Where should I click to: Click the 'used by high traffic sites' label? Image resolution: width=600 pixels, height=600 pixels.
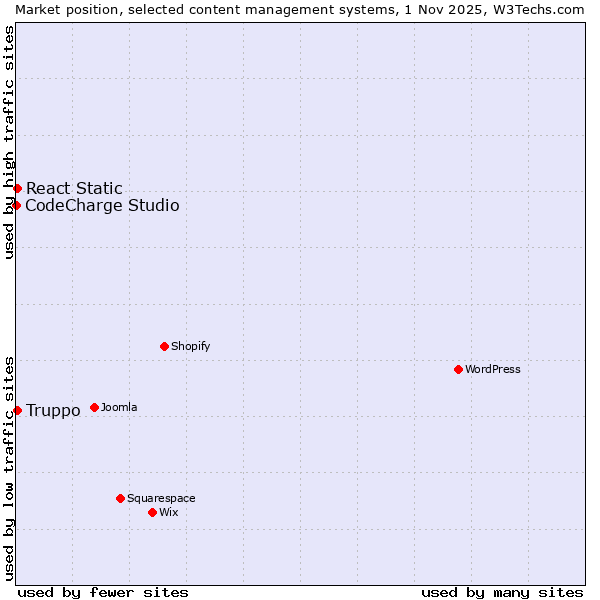click(x=9, y=142)
